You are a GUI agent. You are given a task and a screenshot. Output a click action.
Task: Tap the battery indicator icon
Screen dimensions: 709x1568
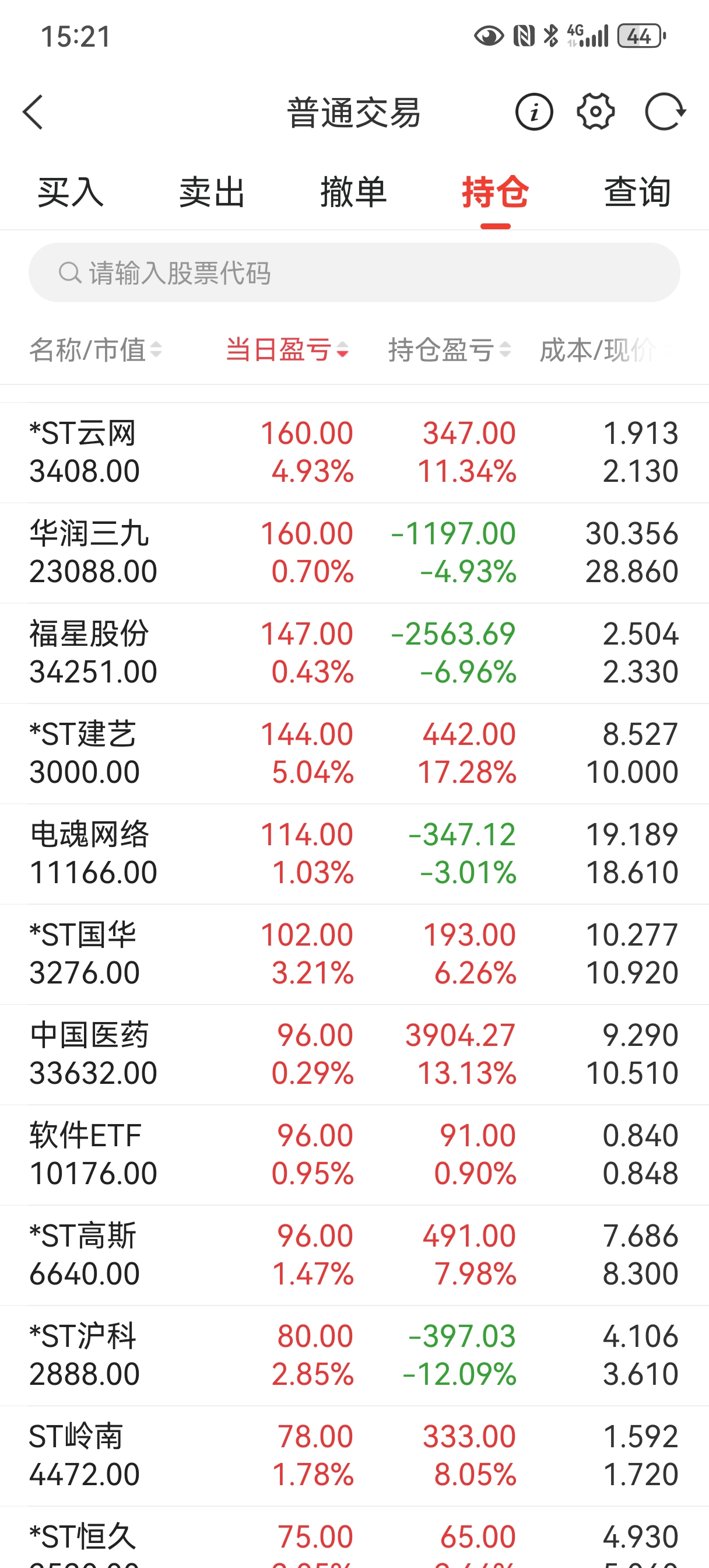641,37
